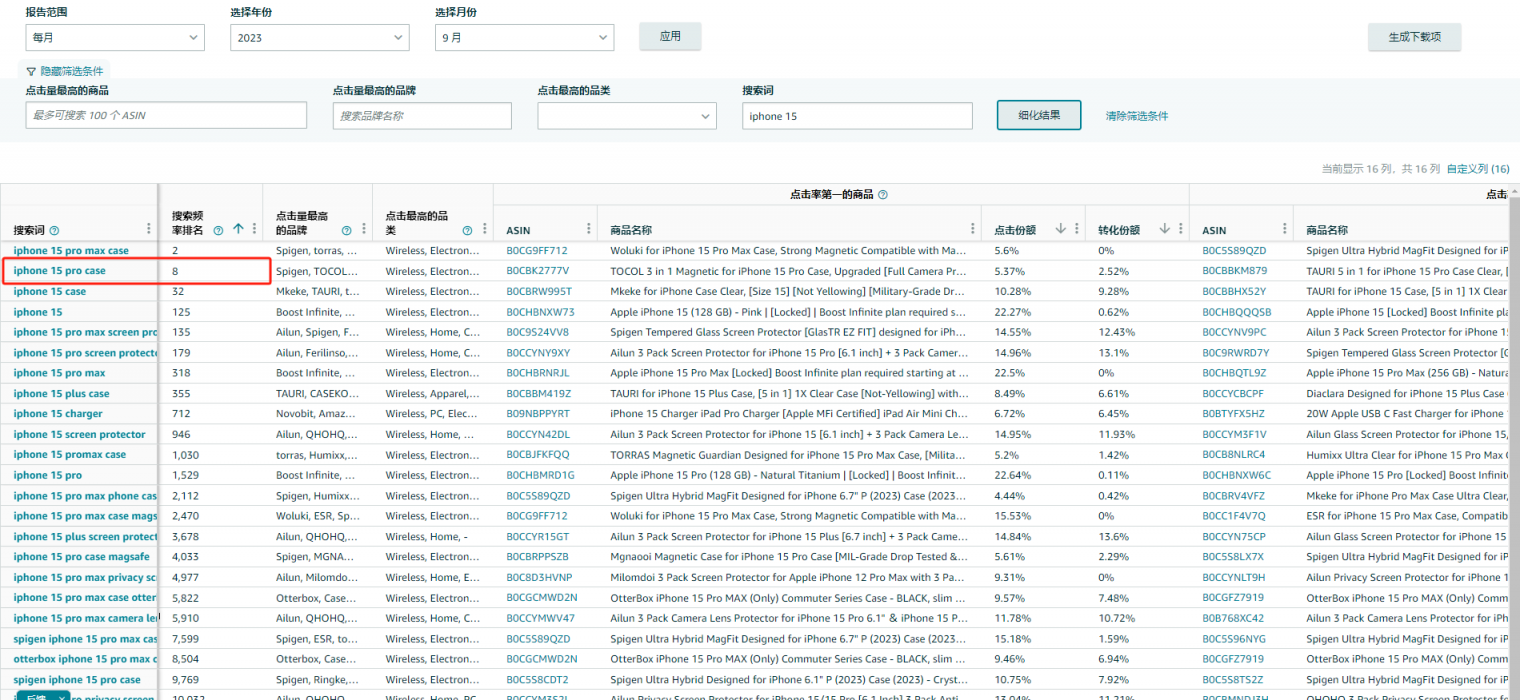Open three-dot menu of ASIN column after 转化份额
This screenshot has width=1520, height=700.
coord(1284,229)
